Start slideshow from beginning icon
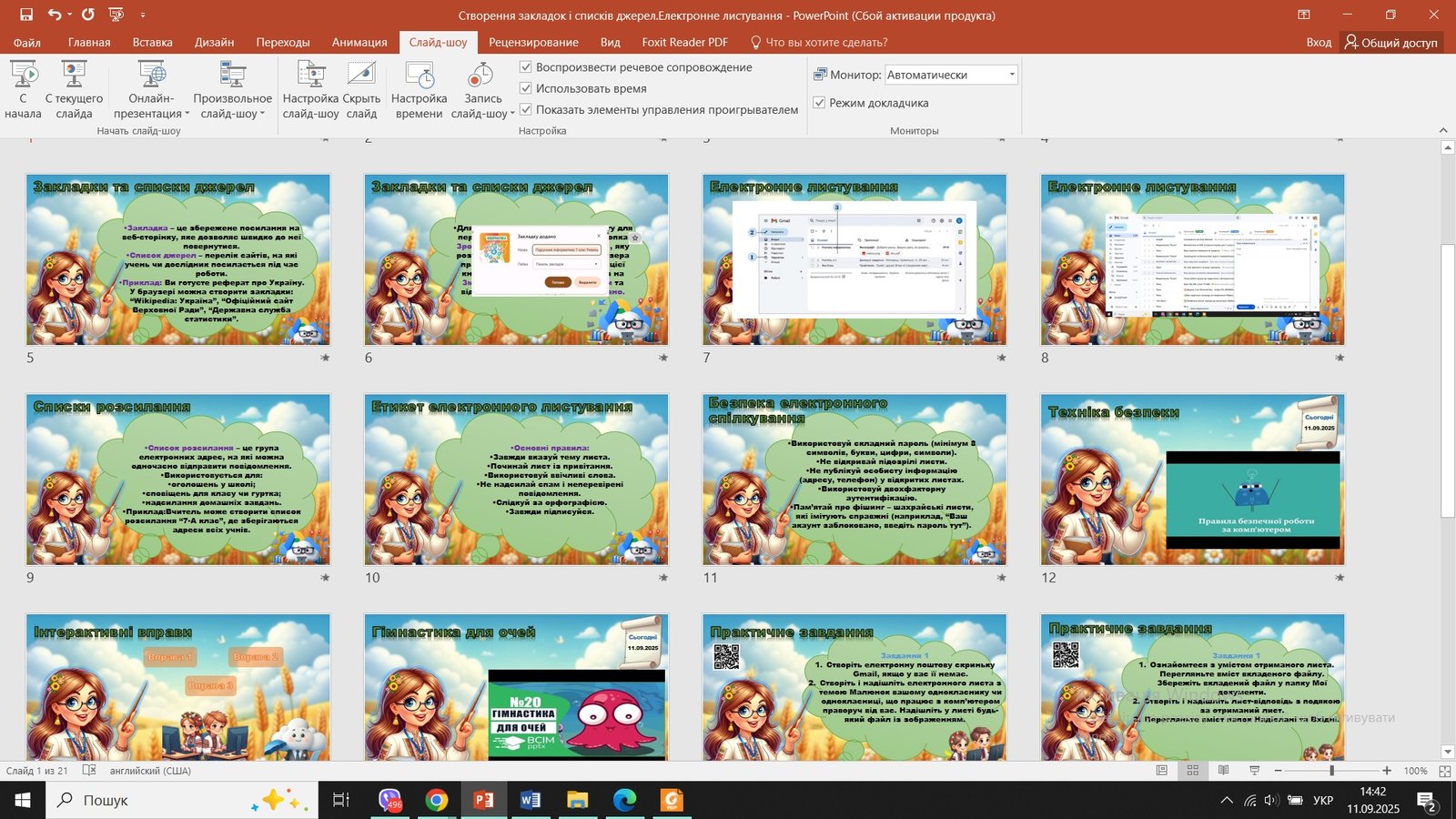 (x=24, y=76)
